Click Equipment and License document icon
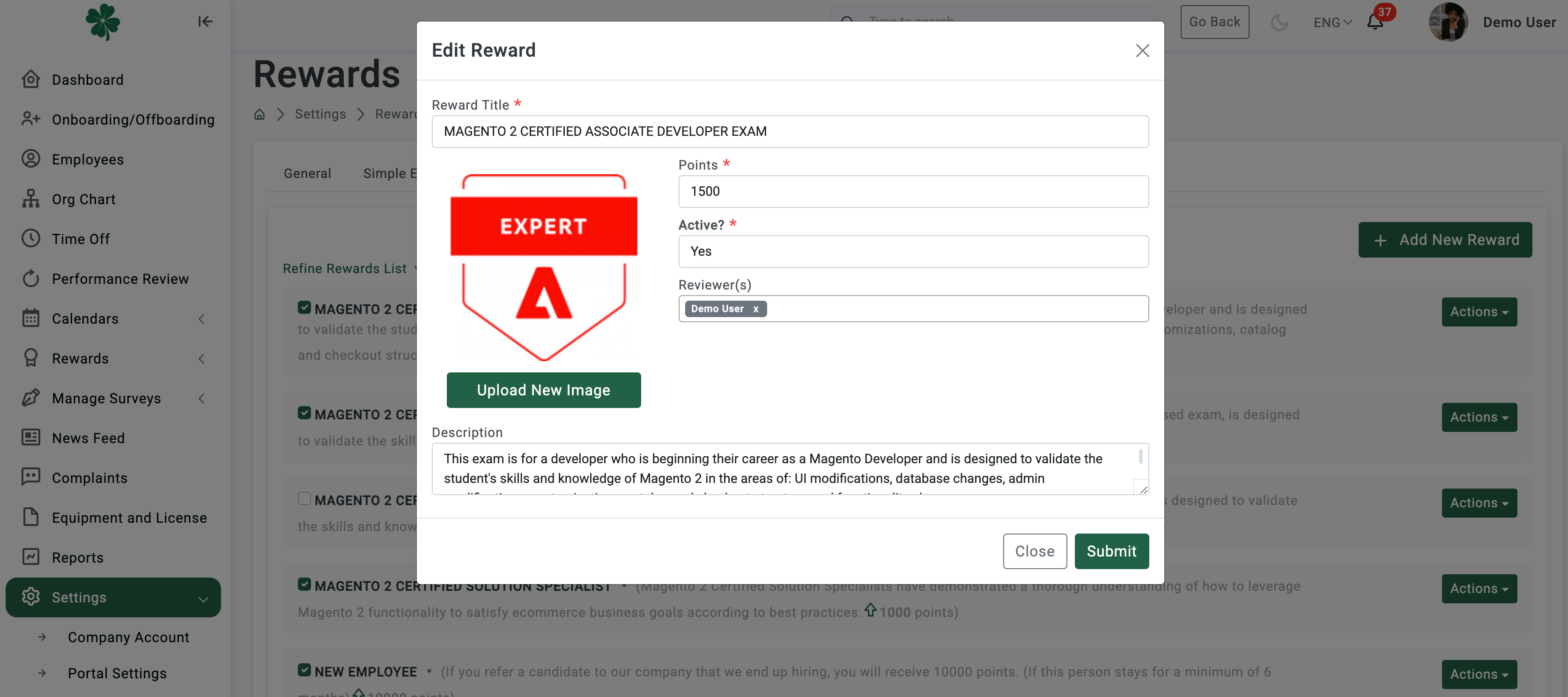Image resolution: width=1568 pixels, height=697 pixels. [30, 518]
